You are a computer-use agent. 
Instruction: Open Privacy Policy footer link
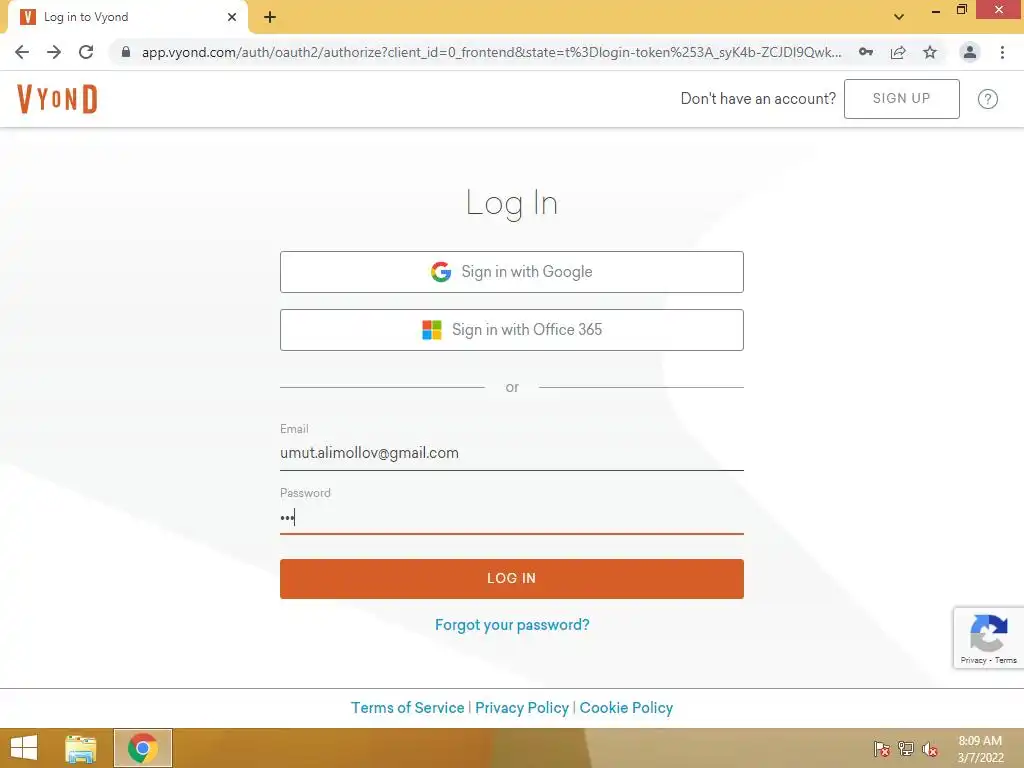coord(522,708)
